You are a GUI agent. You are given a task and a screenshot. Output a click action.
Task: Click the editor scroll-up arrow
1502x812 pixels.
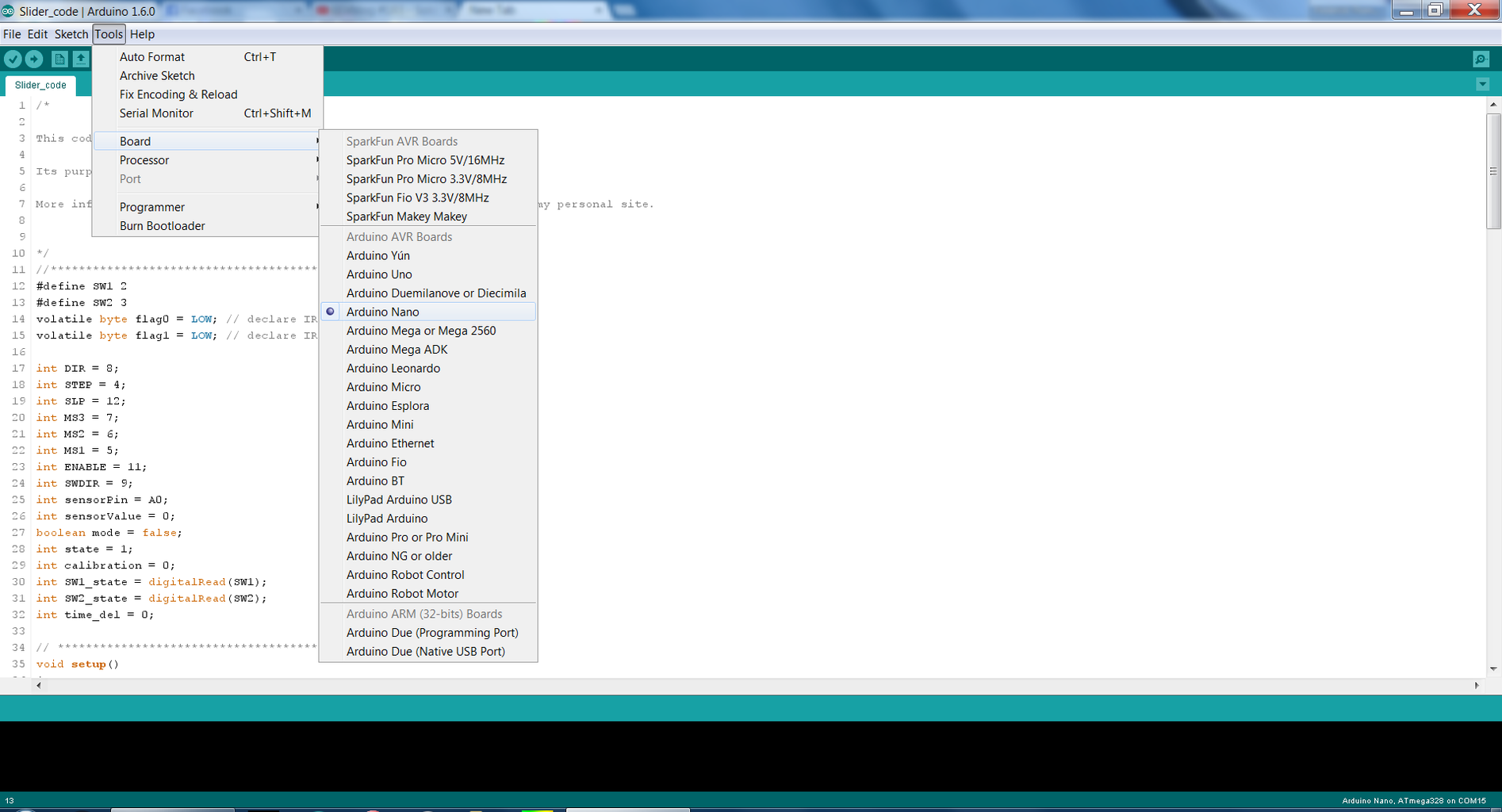pyautogui.click(x=1493, y=105)
